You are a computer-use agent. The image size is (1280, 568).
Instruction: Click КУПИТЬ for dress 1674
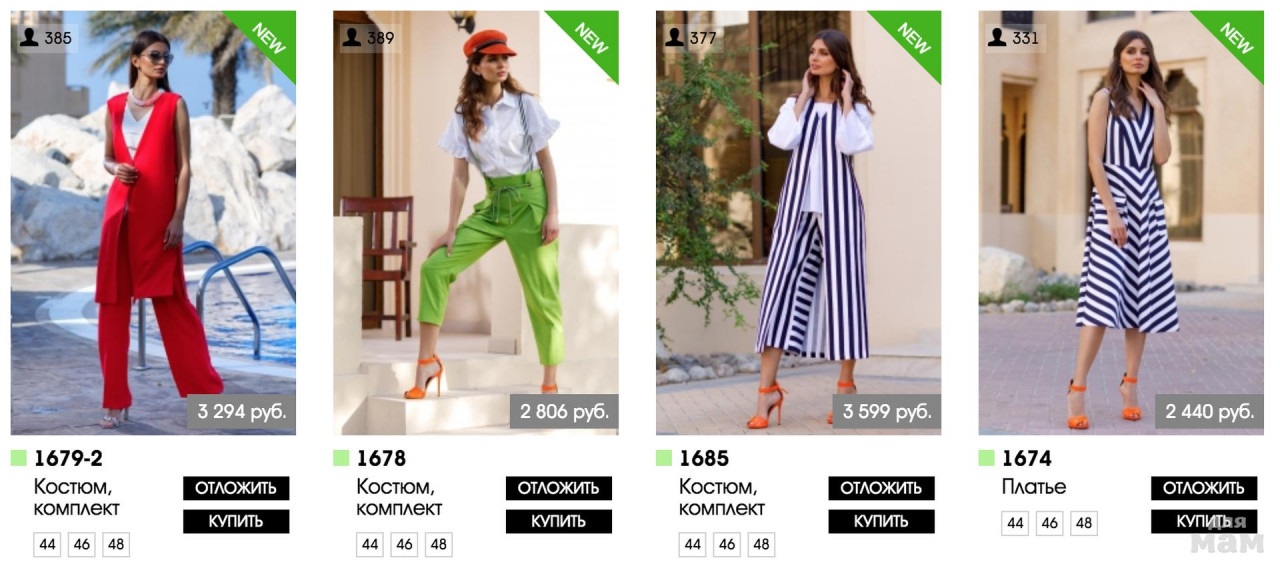[x=1204, y=521]
